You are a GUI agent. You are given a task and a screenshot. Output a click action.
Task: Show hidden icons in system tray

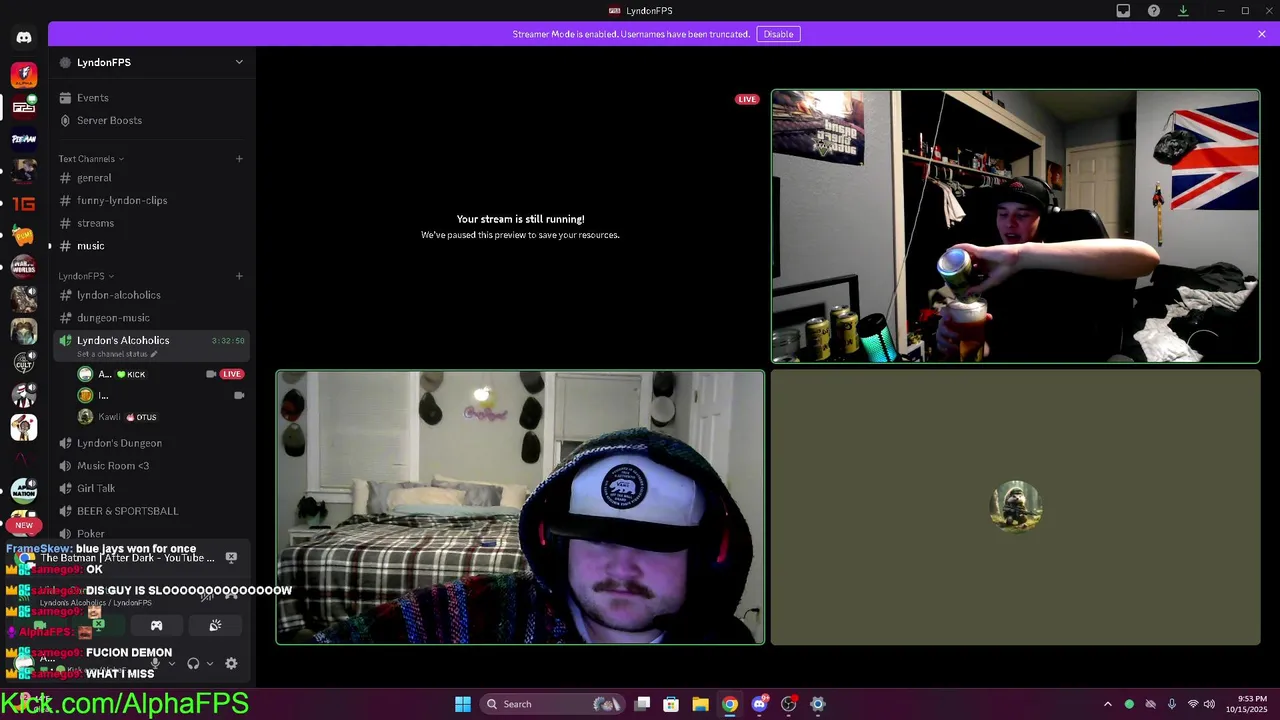coord(1107,704)
